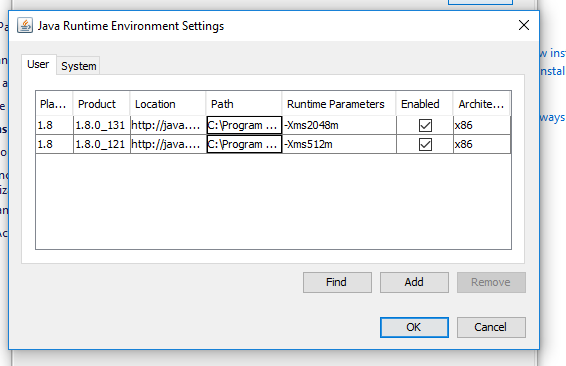Screen dimensions: 566x366
Task: Select the Platform column header
Action: (54, 104)
